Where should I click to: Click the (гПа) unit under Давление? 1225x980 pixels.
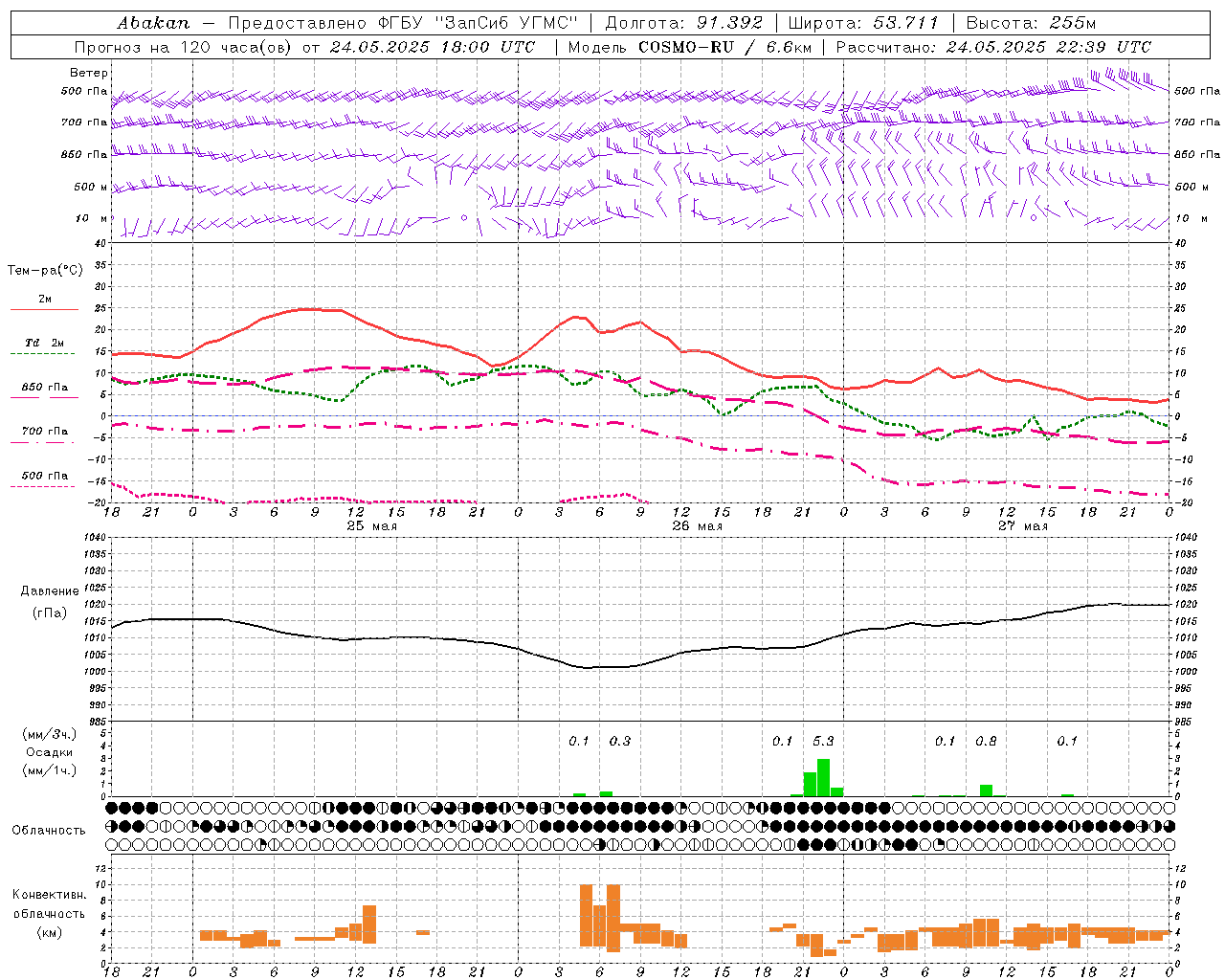(x=49, y=613)
